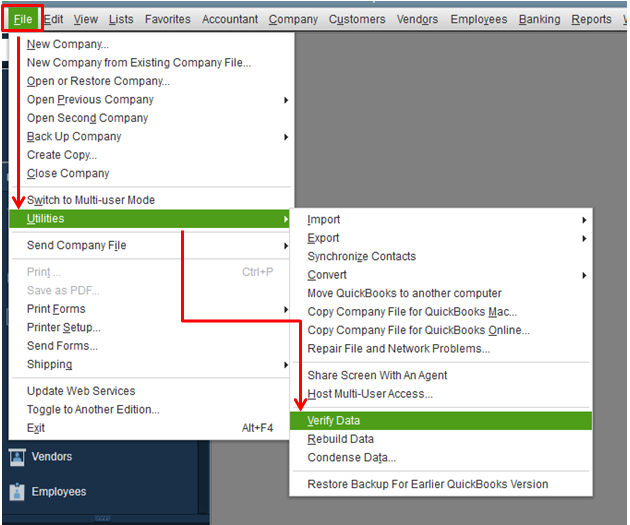
Task: Choose Create Copy... option
Action: (x=150, y=155)
